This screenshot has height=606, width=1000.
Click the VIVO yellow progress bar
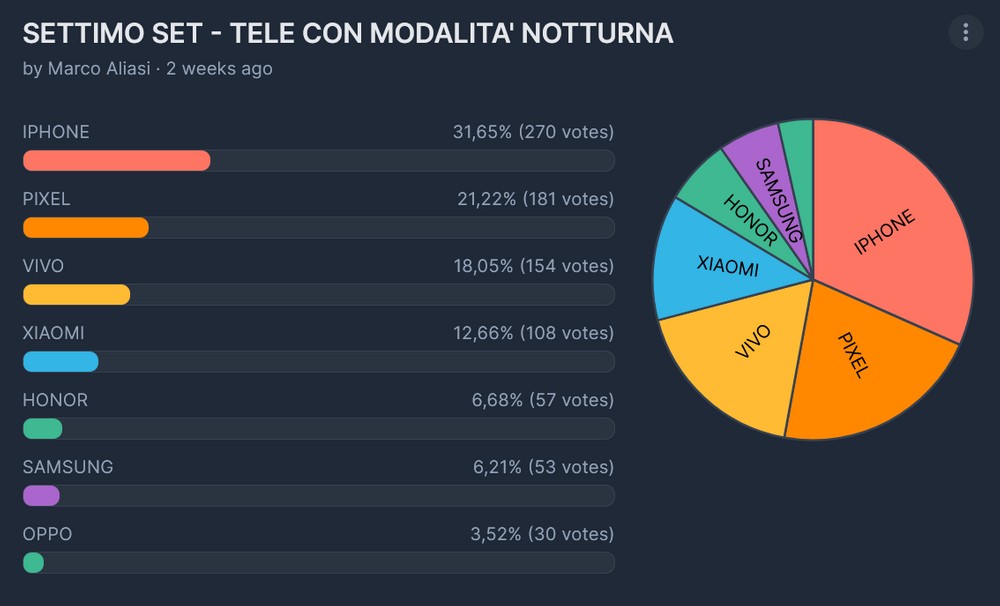(77, 295)
